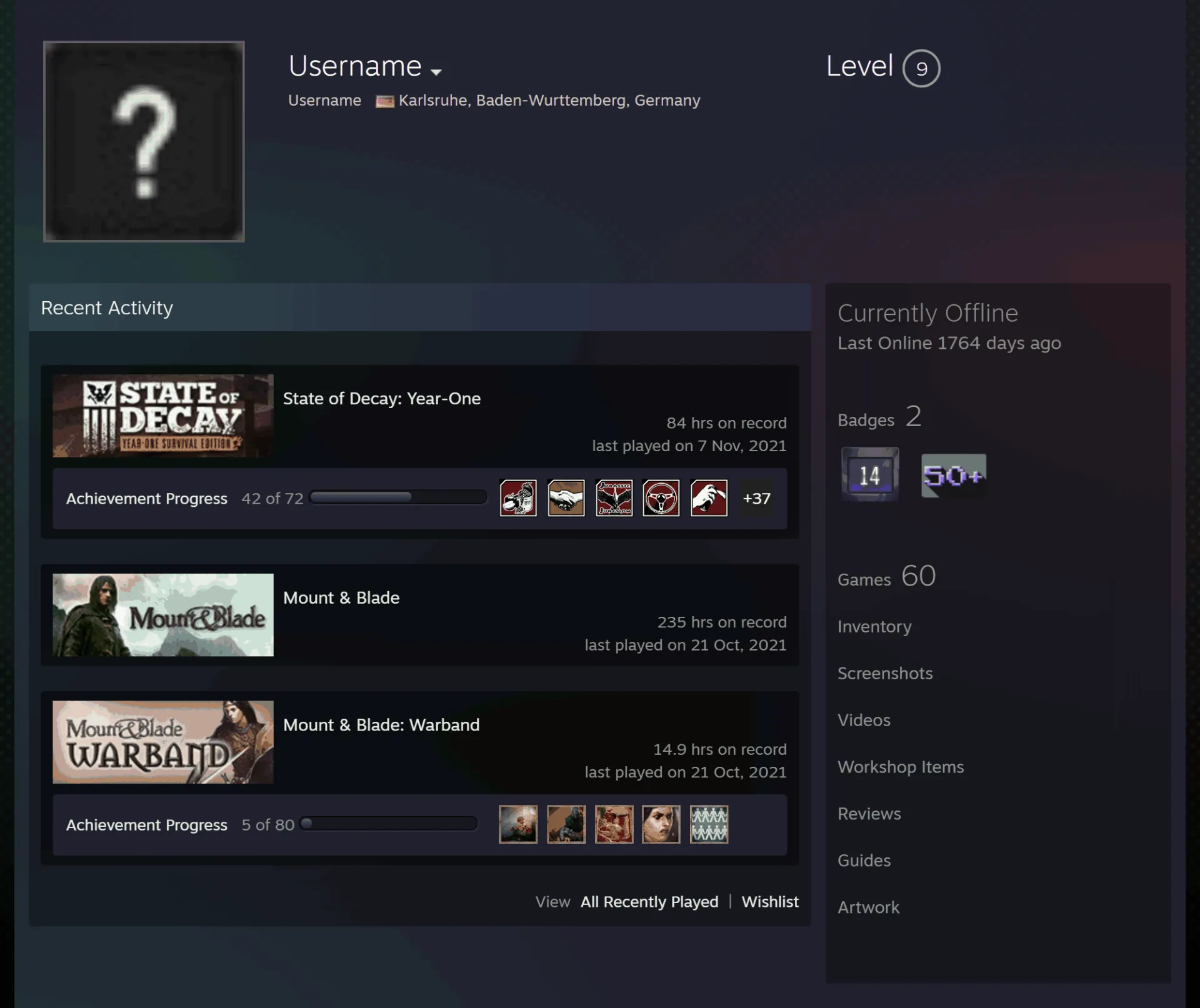Open the Mount & Blade game banner

tap(163, 615)
